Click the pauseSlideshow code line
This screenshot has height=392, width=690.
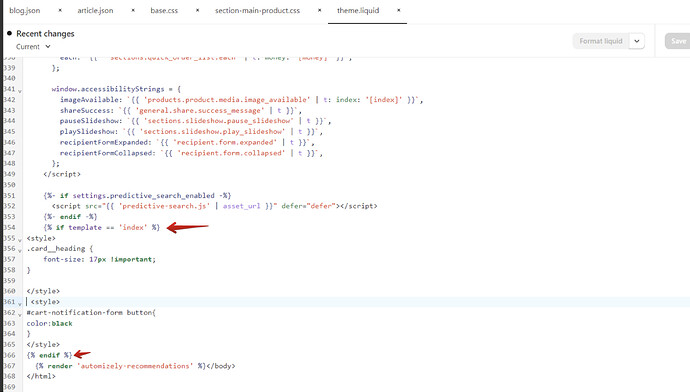pos(195,121)
